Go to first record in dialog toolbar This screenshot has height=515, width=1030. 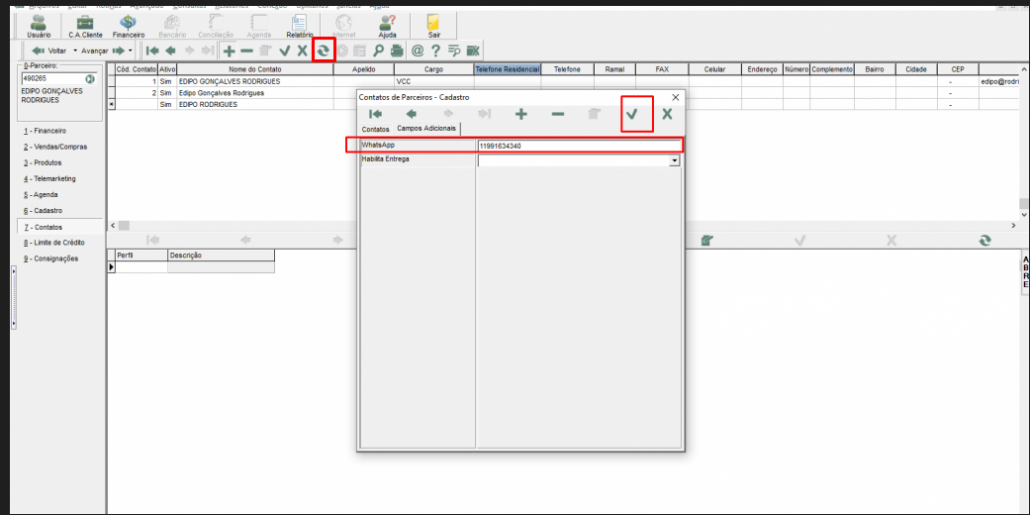point(375,114)
